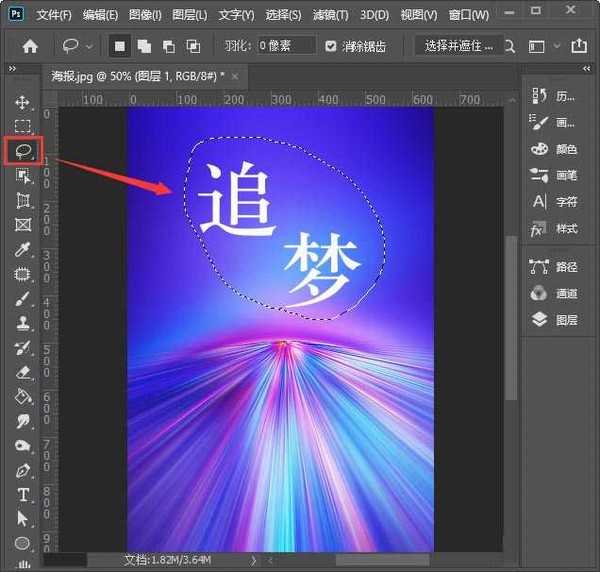
Task: Pick the Rectangular Marquee tool
Action: click(22, 127)
